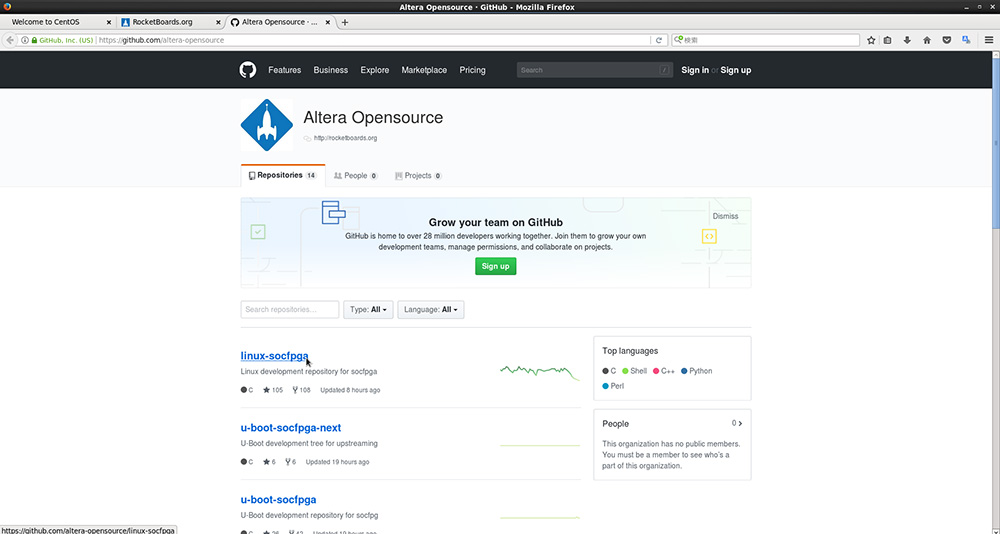This screenshot has height=534, width=1000.
Task: Open Firefox downloads arrow icon
Action: pos(907,40)
